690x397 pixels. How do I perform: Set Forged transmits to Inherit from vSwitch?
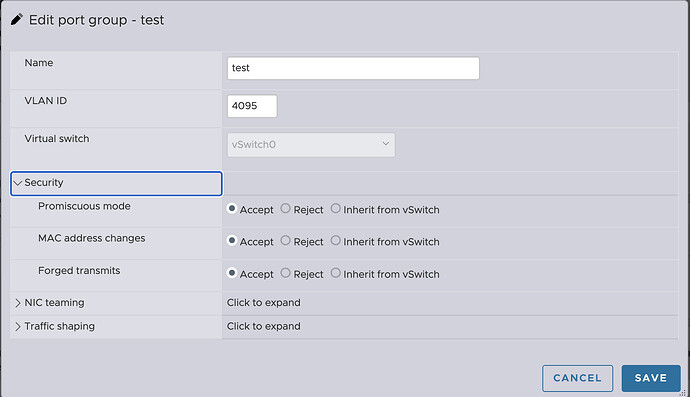(336, 273)
